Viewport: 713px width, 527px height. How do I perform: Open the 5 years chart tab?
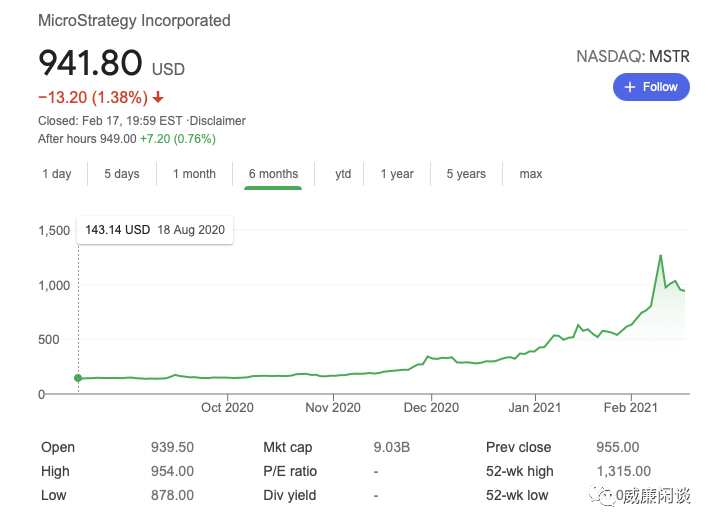[466, 174]
